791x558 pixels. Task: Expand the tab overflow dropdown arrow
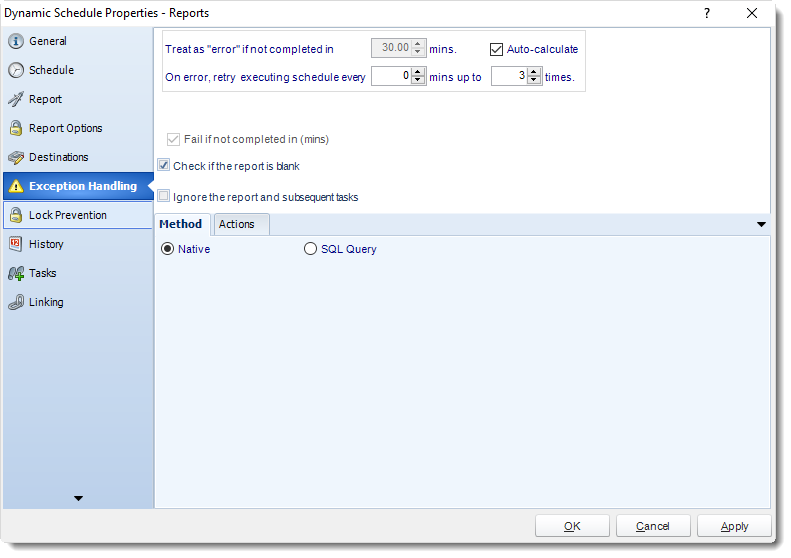(x=762, y=225)
